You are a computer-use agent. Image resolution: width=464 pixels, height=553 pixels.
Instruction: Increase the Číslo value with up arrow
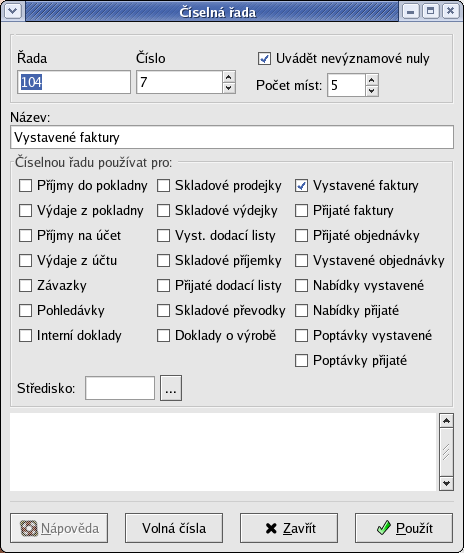[229, 77]
